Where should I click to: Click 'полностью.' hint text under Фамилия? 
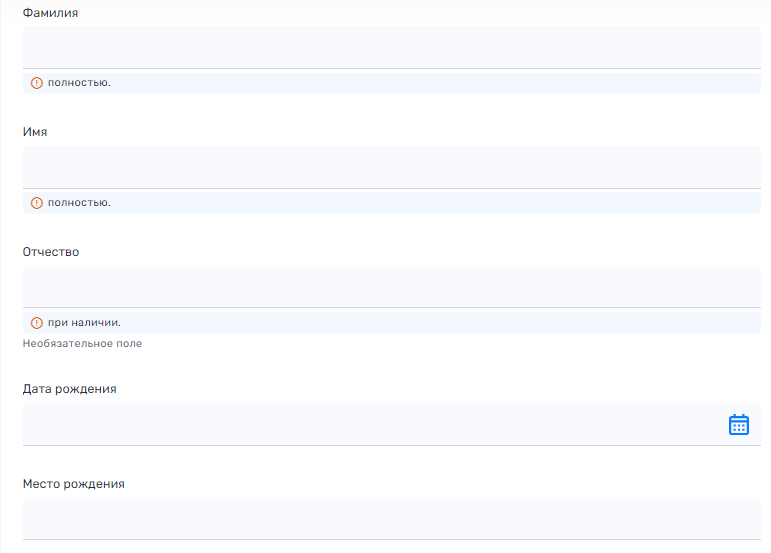79,83
